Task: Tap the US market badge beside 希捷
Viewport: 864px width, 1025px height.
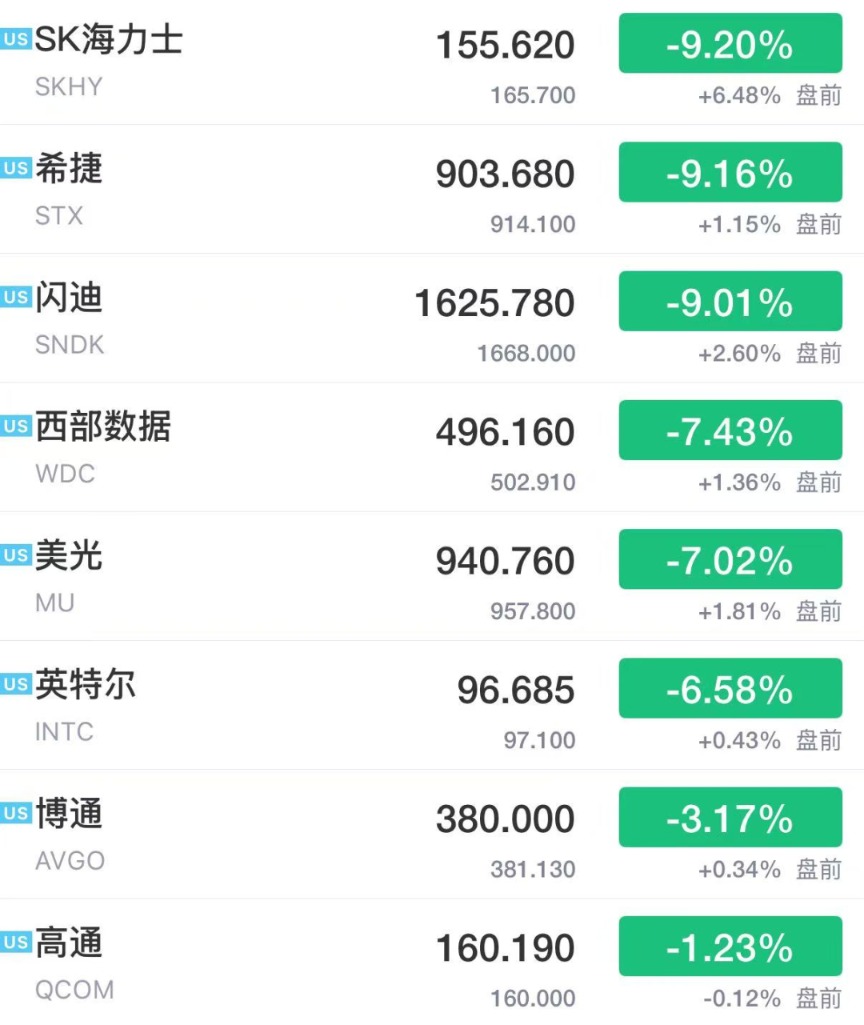Action: point(16,169)
